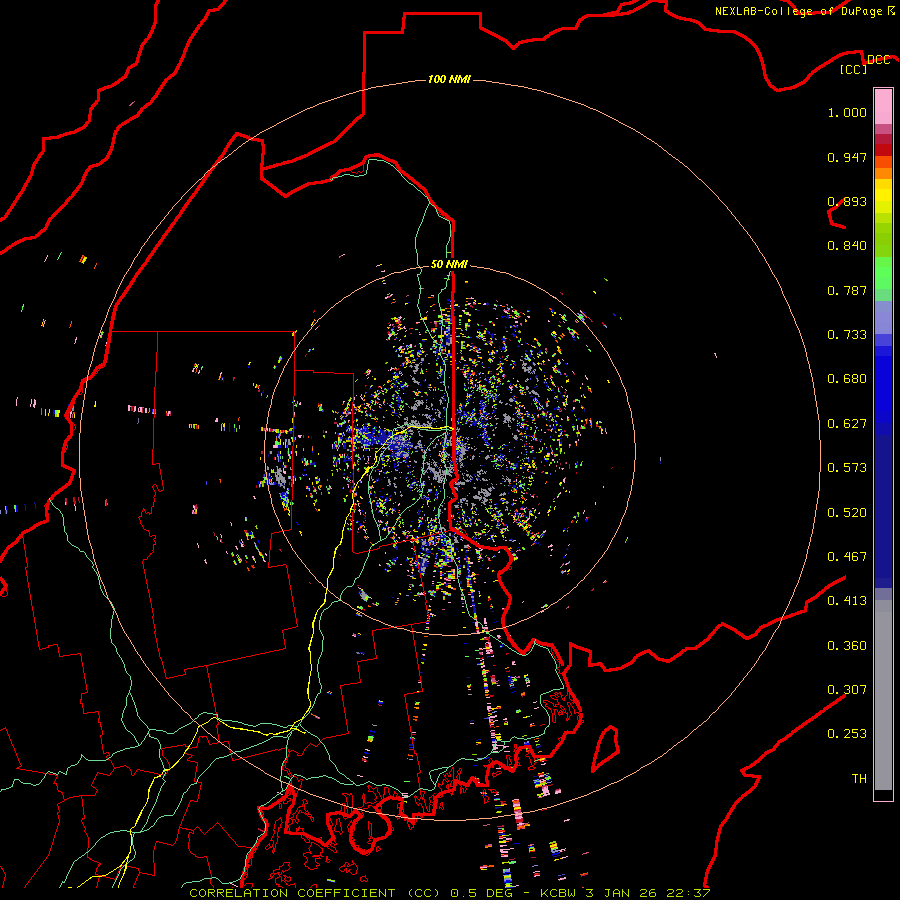Click the NEXLAB-College of DuPage label
The width and height of the screenshot is (900, 900).
[800, 11]
